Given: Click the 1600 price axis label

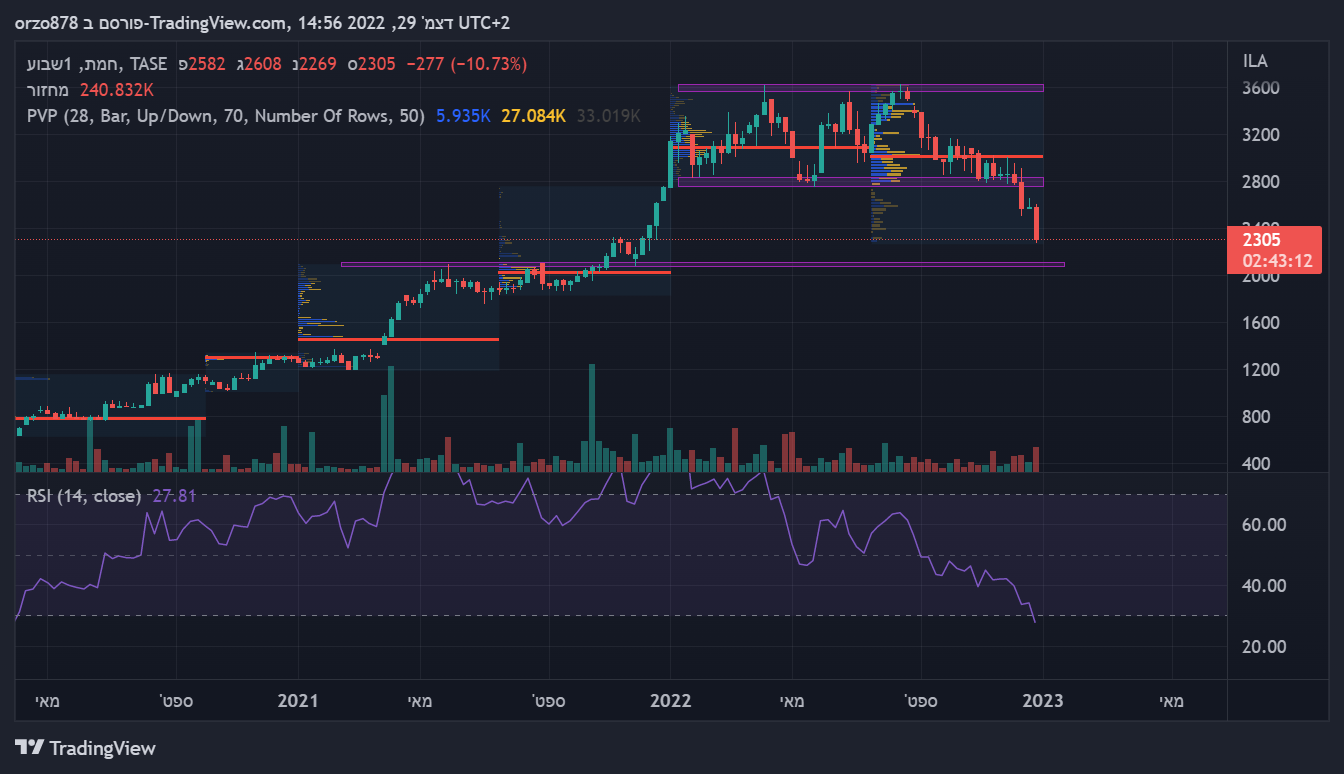Looking at the screenshot, I should pos(1259,323).
